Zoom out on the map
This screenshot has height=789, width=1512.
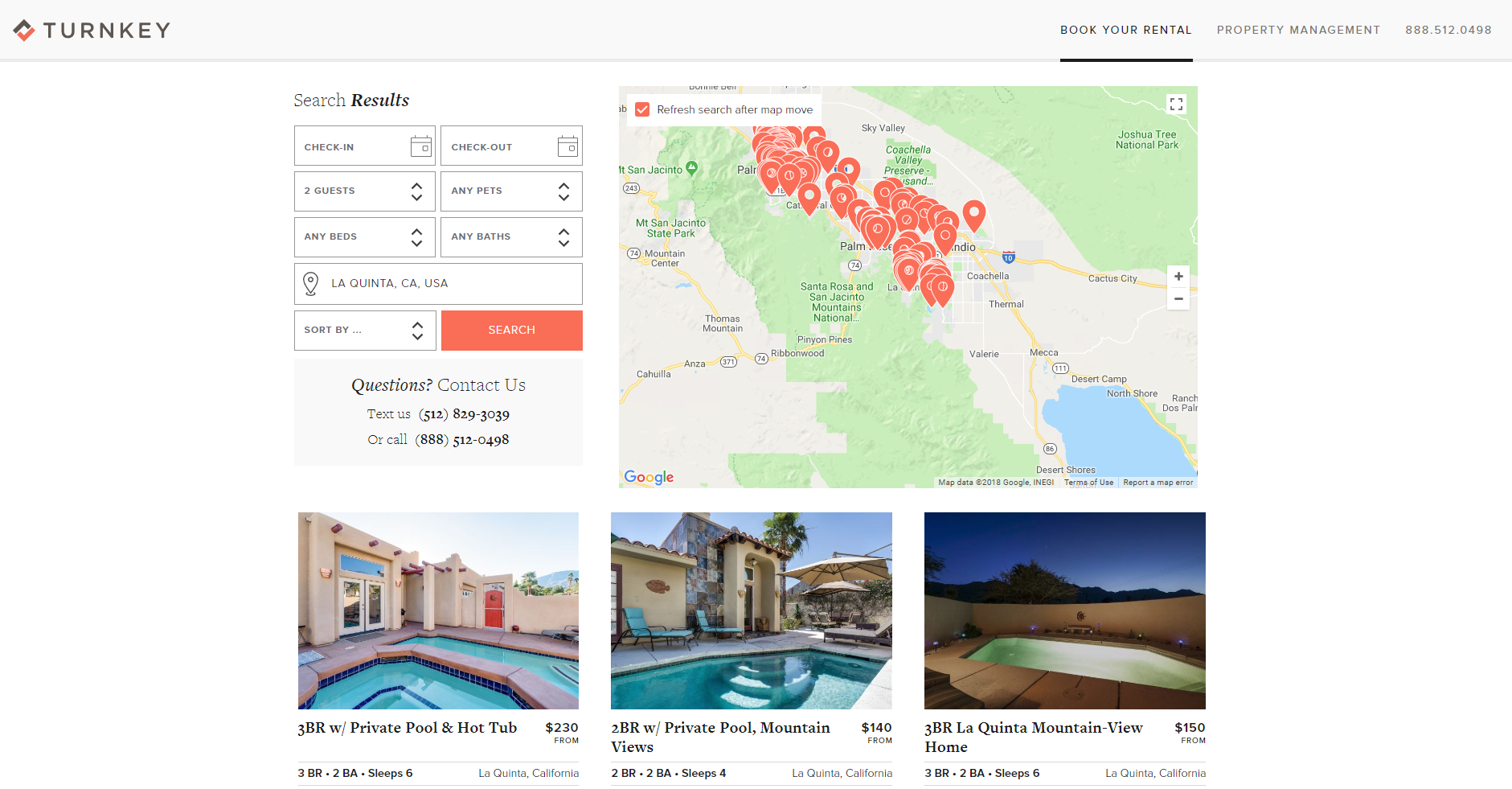click(1178, 299)
